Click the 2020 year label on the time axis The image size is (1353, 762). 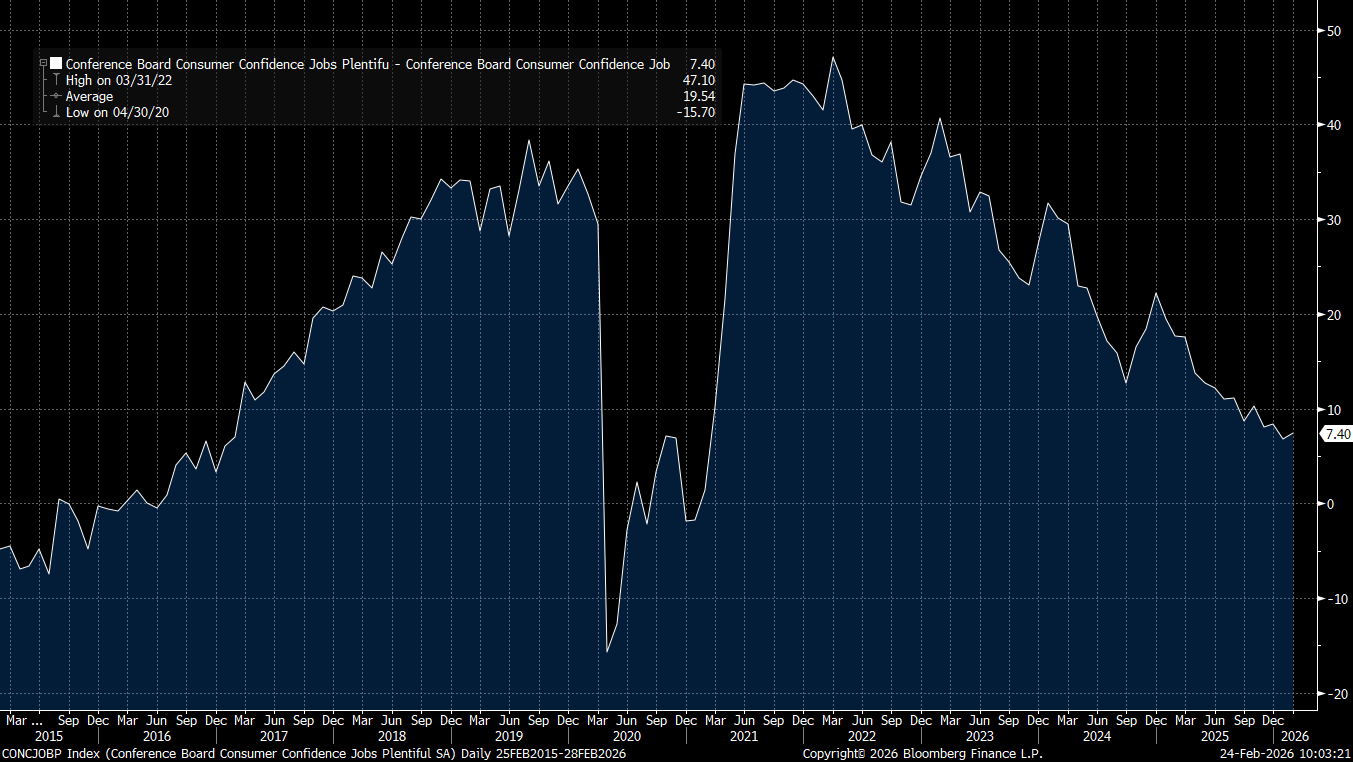625,736
